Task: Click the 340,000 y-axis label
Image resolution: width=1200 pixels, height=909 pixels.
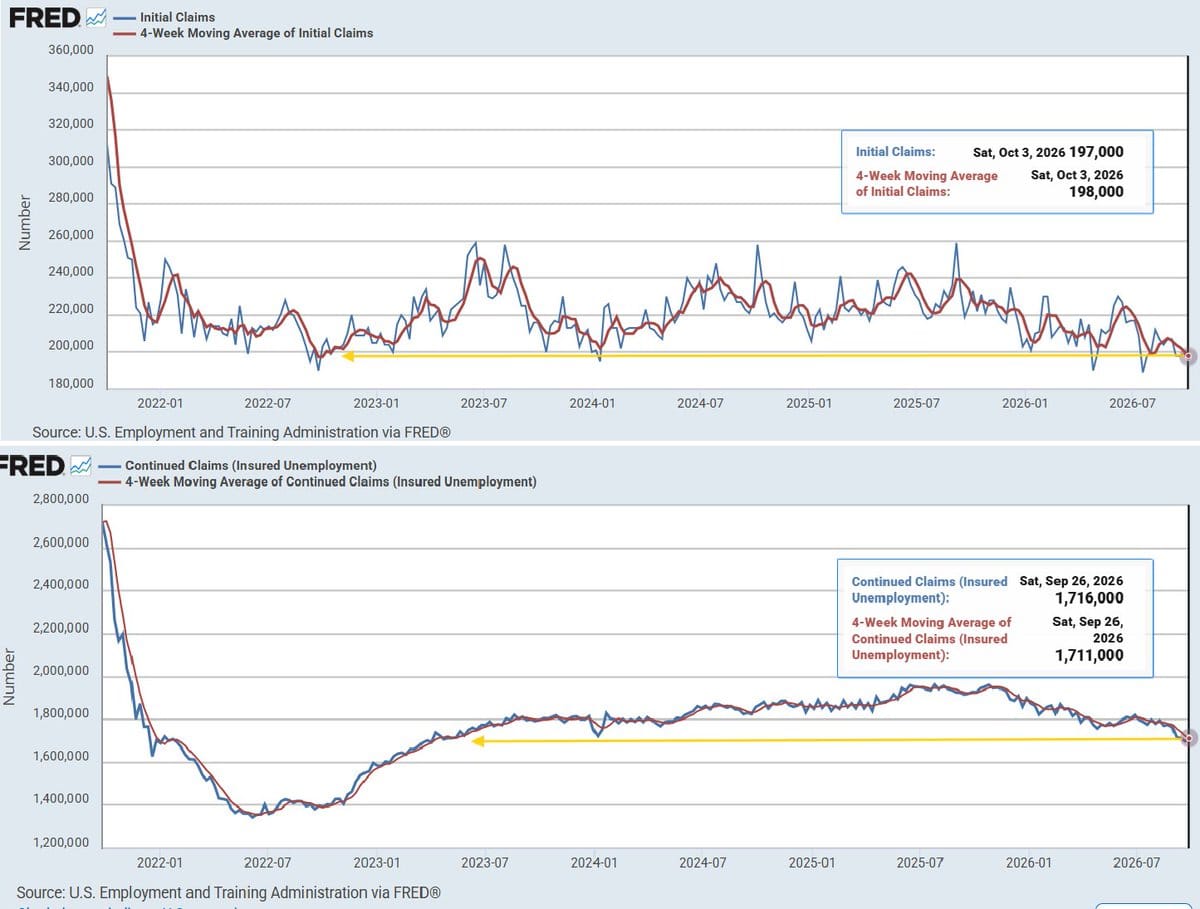Action: pyautogui.click(x=70, y=88)
